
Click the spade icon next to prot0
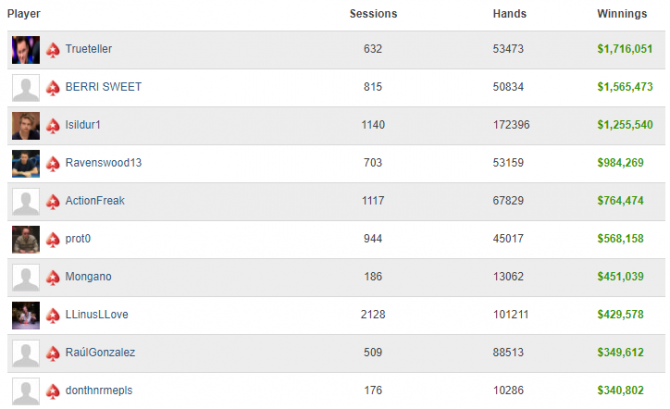click(x=53, y=240)
